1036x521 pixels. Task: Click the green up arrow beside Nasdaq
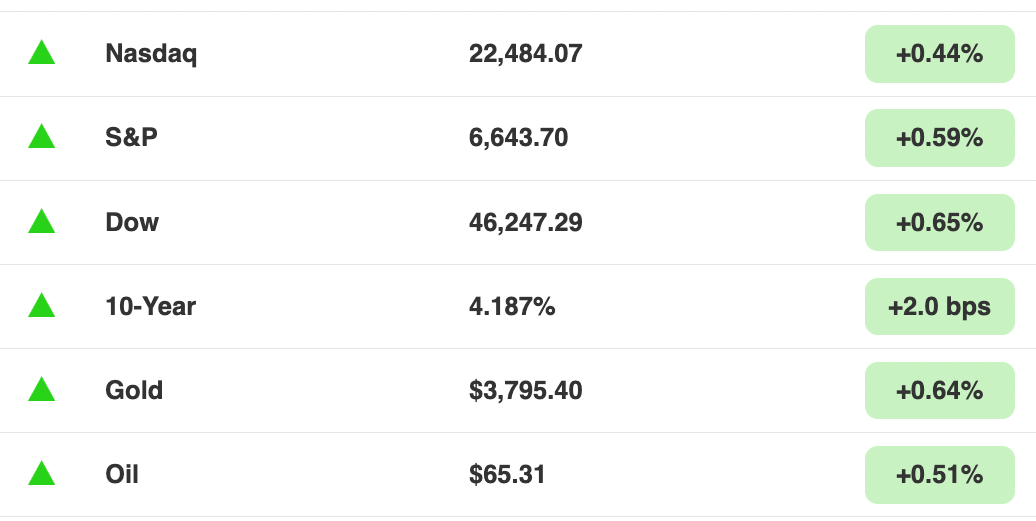[x=42, y=52]
